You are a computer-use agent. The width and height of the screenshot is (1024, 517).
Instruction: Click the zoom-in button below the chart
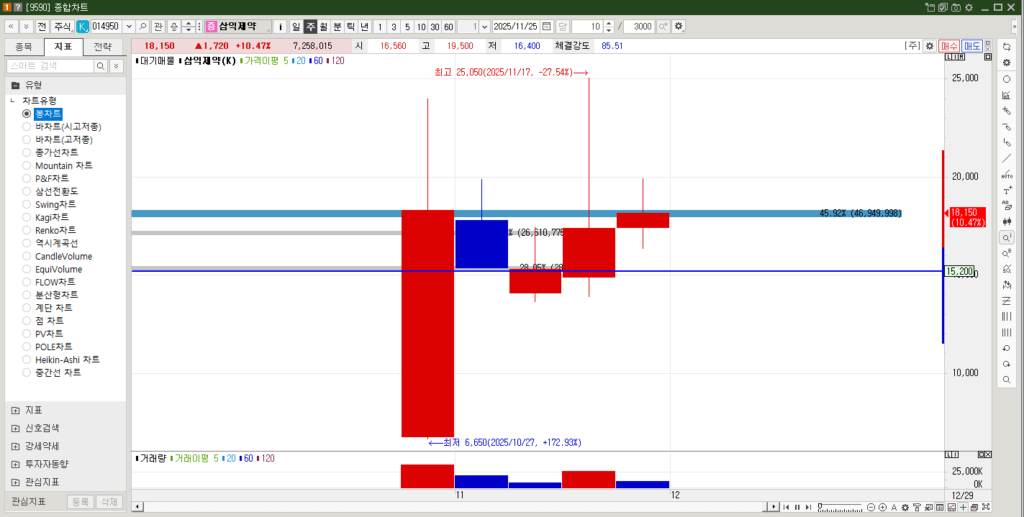882,507
